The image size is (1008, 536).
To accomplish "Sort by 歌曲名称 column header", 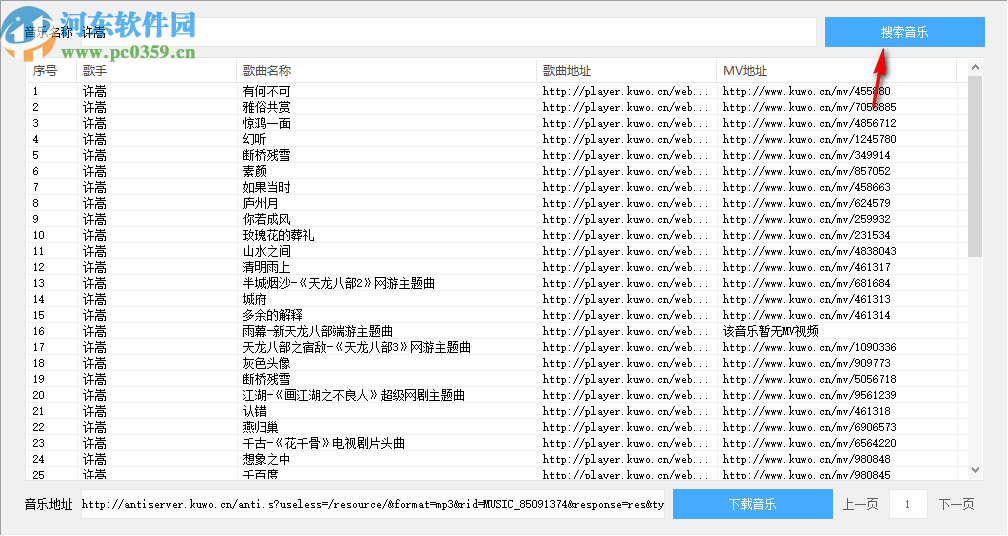I will tap(386, 71).
